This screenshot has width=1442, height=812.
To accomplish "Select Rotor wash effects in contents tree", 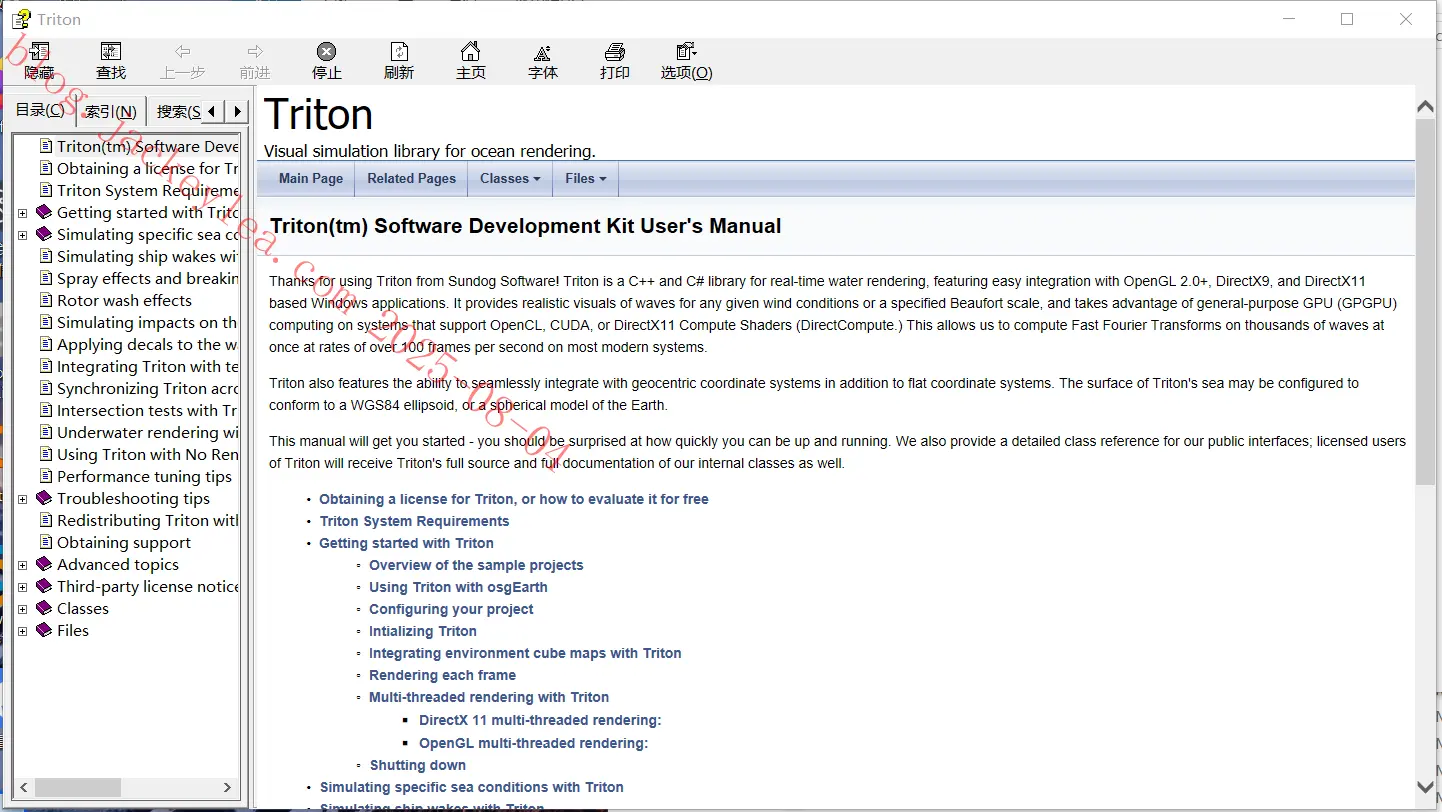I will point(124,301).
